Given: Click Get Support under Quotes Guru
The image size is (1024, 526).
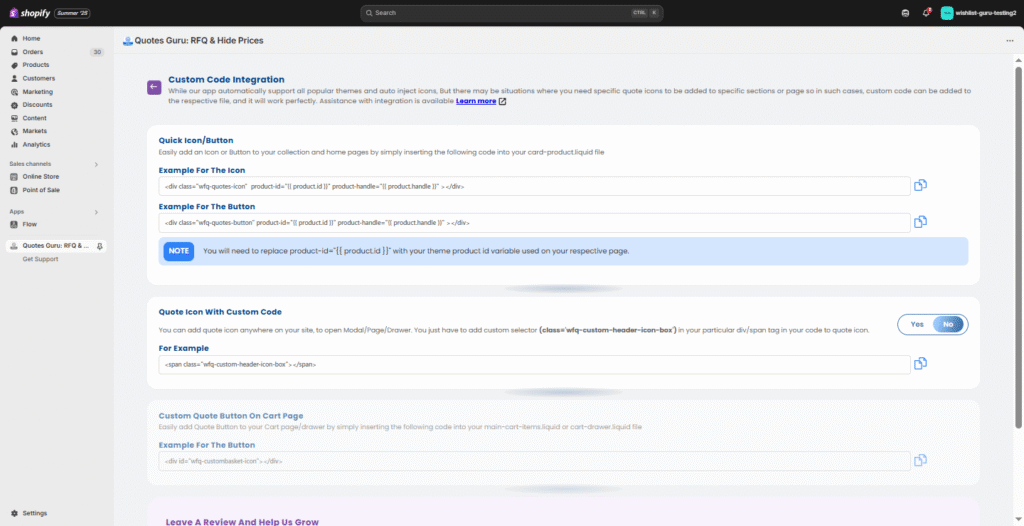Looking at the screenshot, I should [x=40, y=259].
